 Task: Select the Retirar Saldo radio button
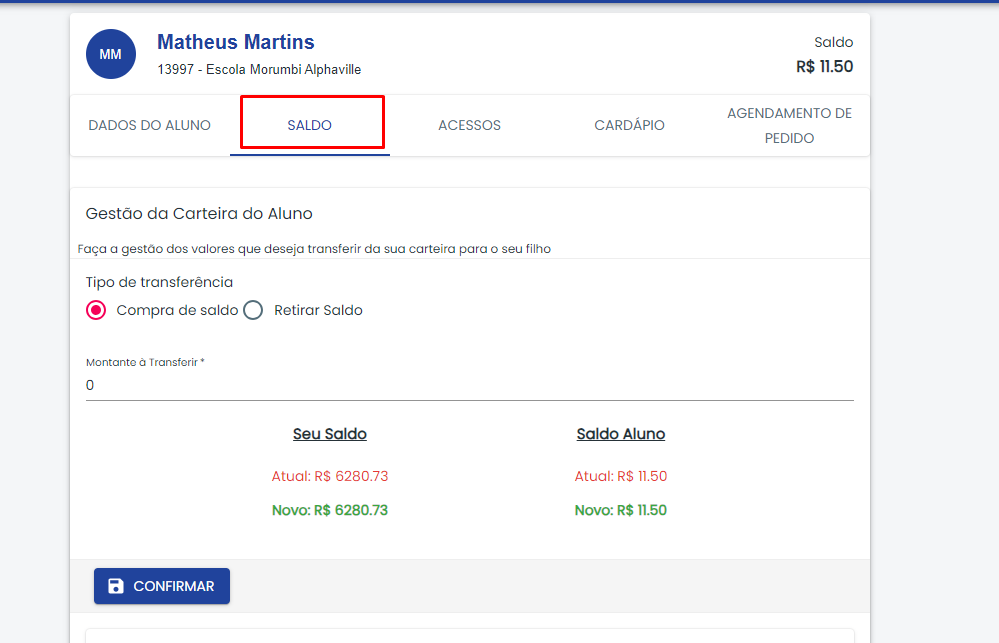pyautogui.click(x=253, y=310)
